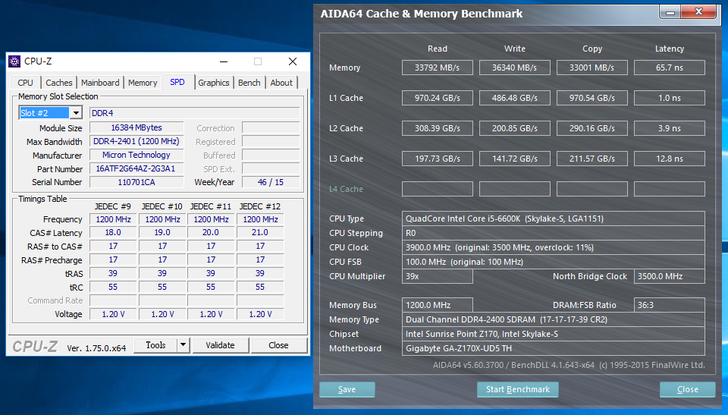Click the CPU-Z title bar app icon
Screen dimensions: 728x415
pos(15,62)
